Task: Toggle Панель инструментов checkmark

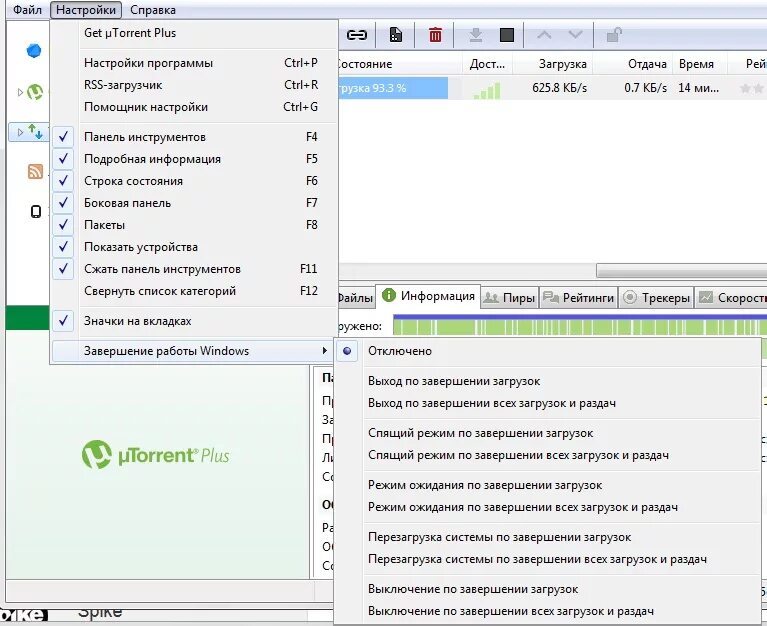Action: [x=63, y=137]
